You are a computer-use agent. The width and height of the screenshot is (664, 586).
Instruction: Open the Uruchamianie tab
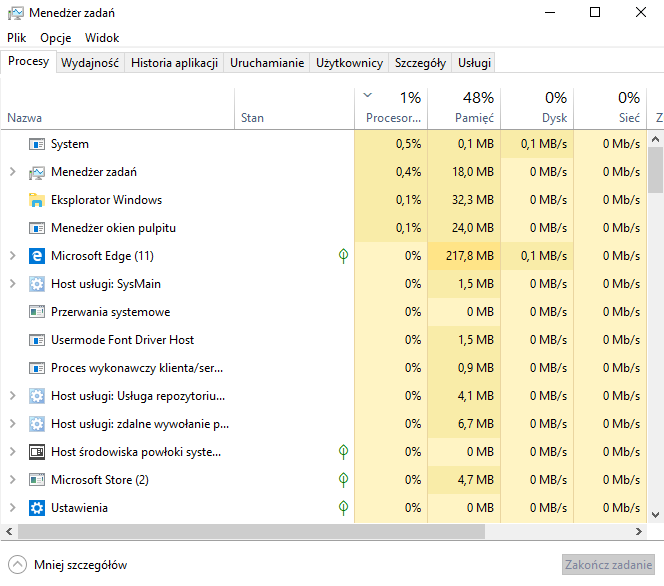coord(267,62)
